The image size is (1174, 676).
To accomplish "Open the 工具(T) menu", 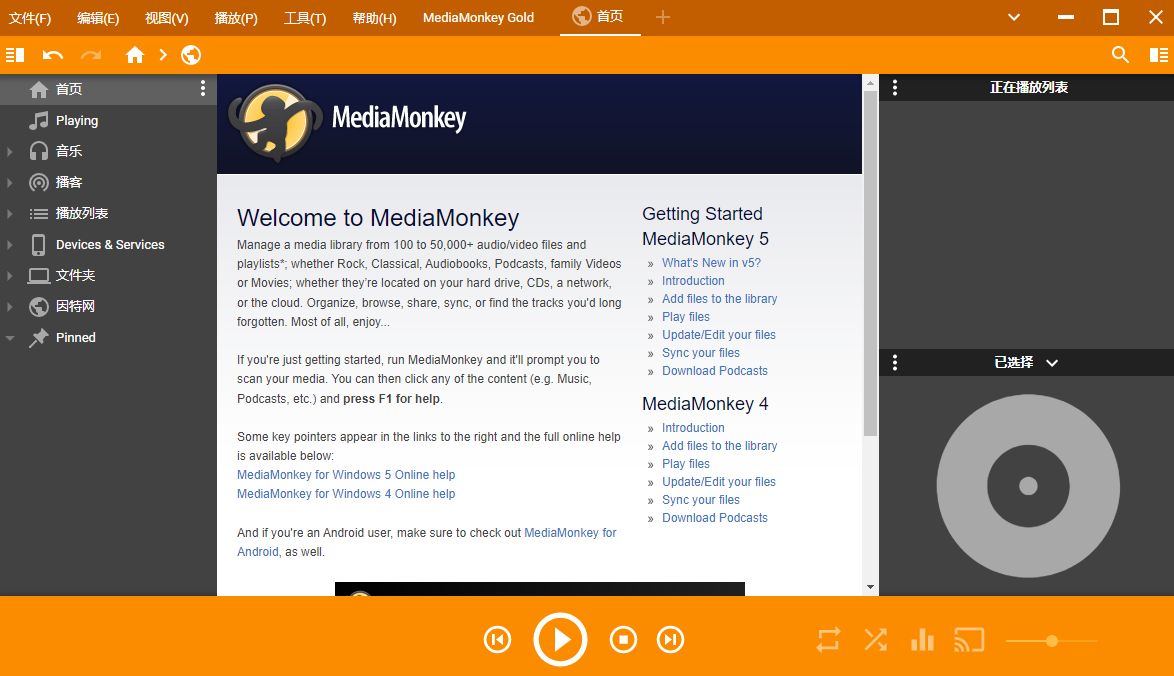I will (x=305, y=18).
